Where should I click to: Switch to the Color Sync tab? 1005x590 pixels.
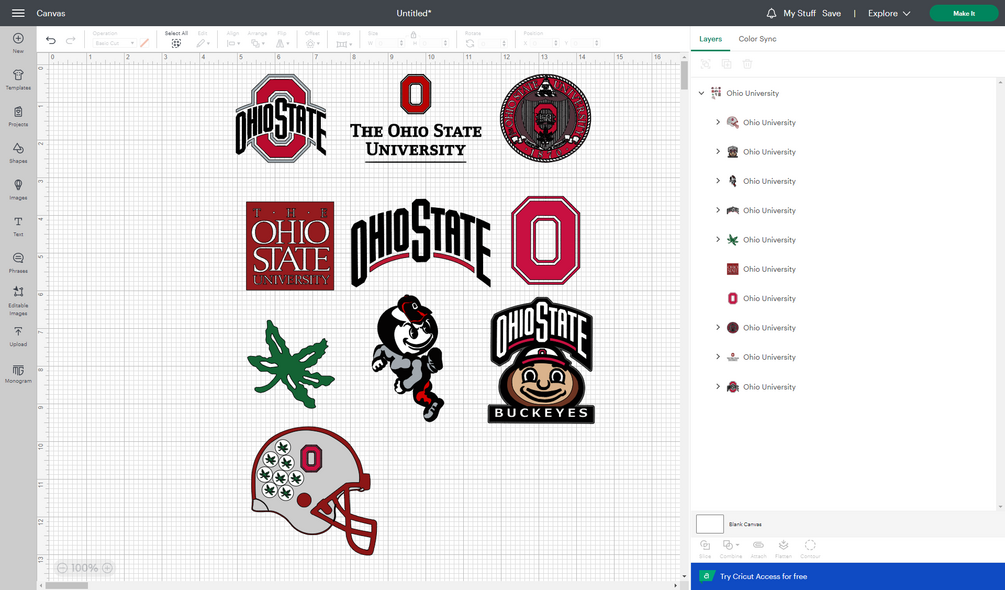click(757, 39)
